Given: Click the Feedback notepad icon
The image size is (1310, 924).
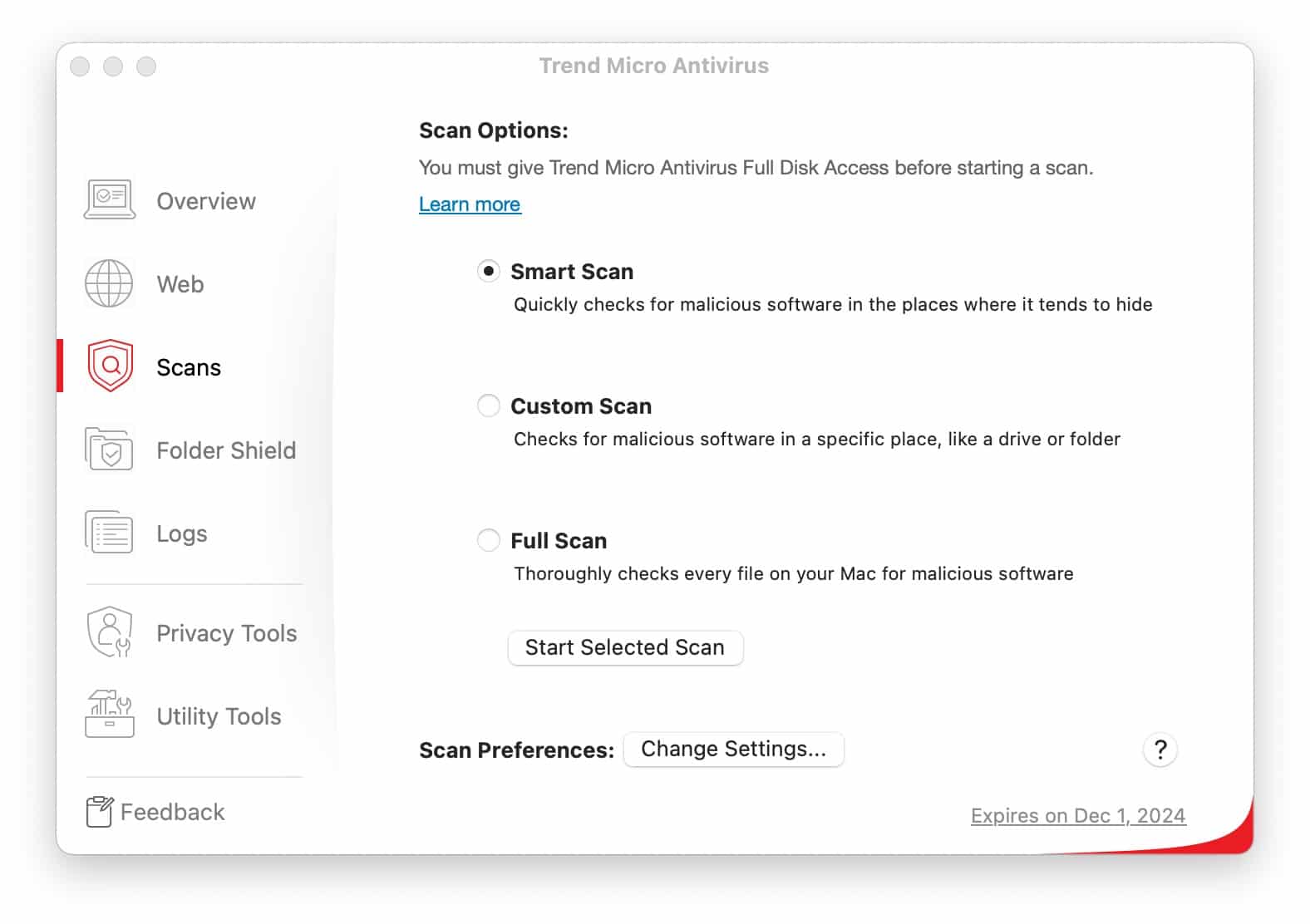Looking at the screenshot, I should [x=100, y=812].
